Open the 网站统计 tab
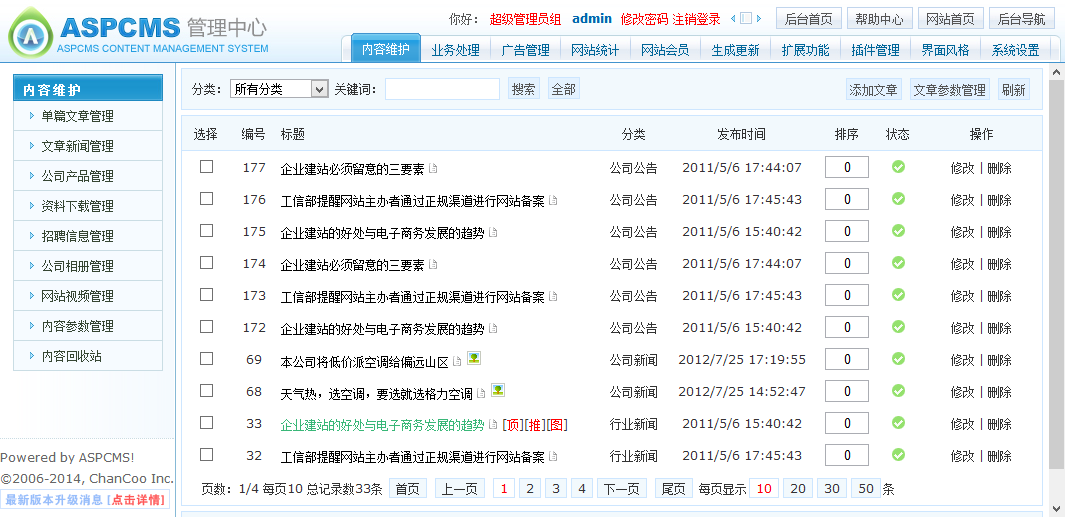This screenshot has height=517, width=1065. (x=595, y=50)
